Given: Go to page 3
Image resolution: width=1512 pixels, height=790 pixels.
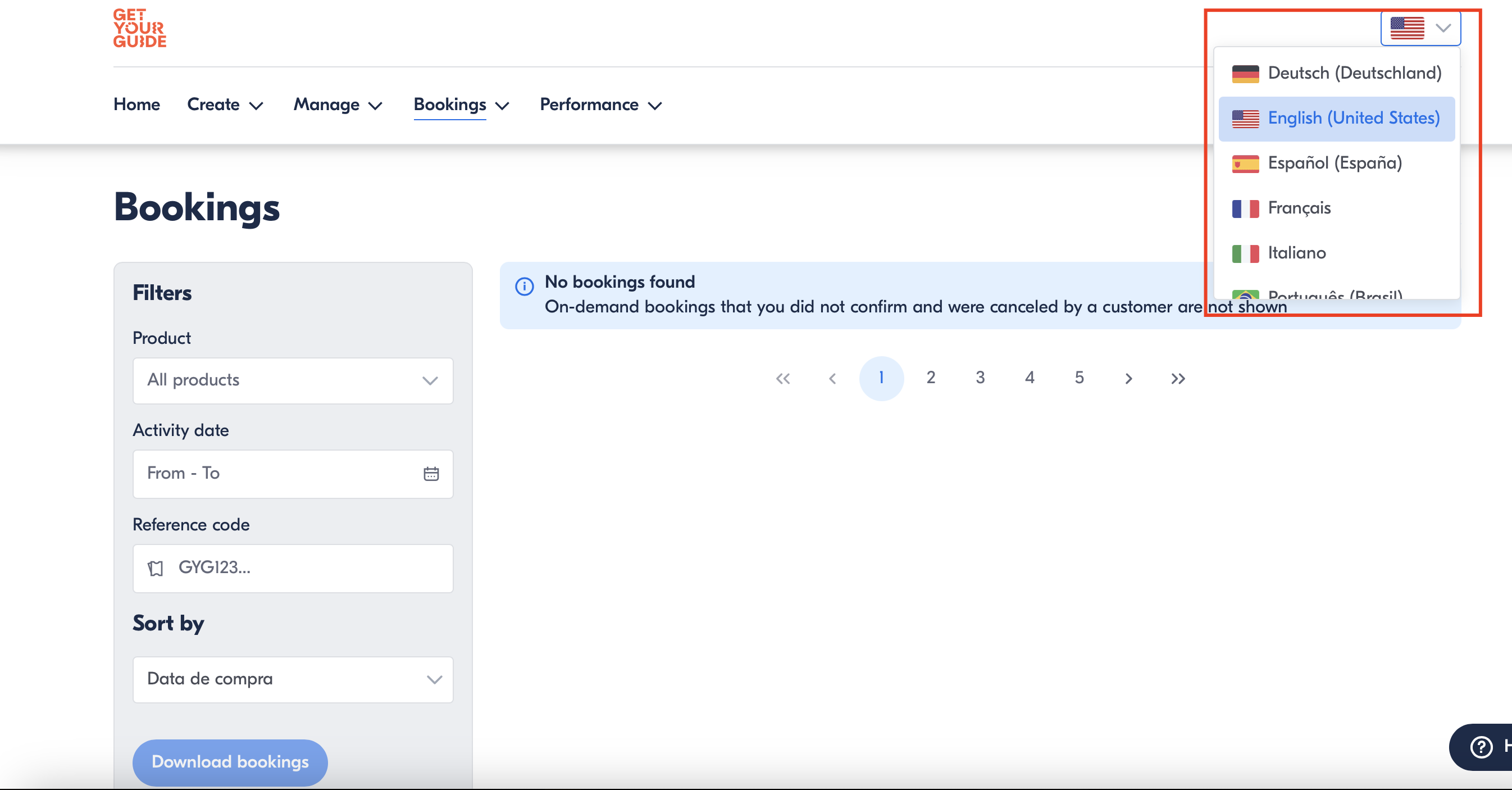Looking at the screenshot, I should point(980,378).
